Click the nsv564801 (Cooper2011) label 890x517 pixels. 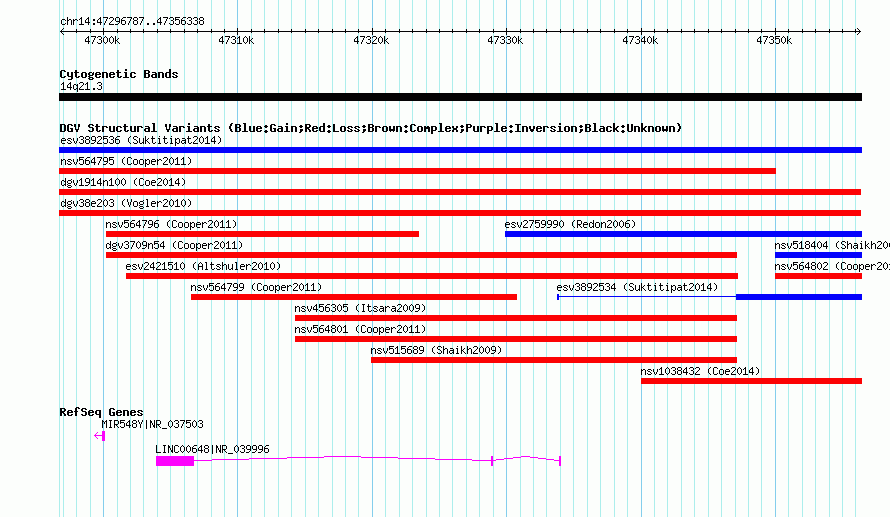360,329
